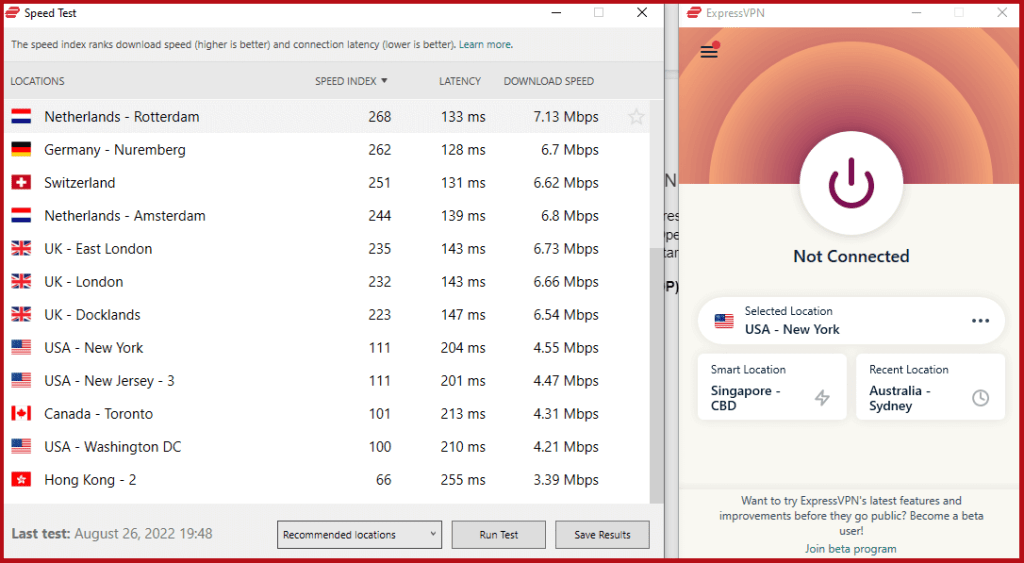Screen dimensions: 1024x563
Task: Click the Save Results button
Action: [x=602, y=534]
